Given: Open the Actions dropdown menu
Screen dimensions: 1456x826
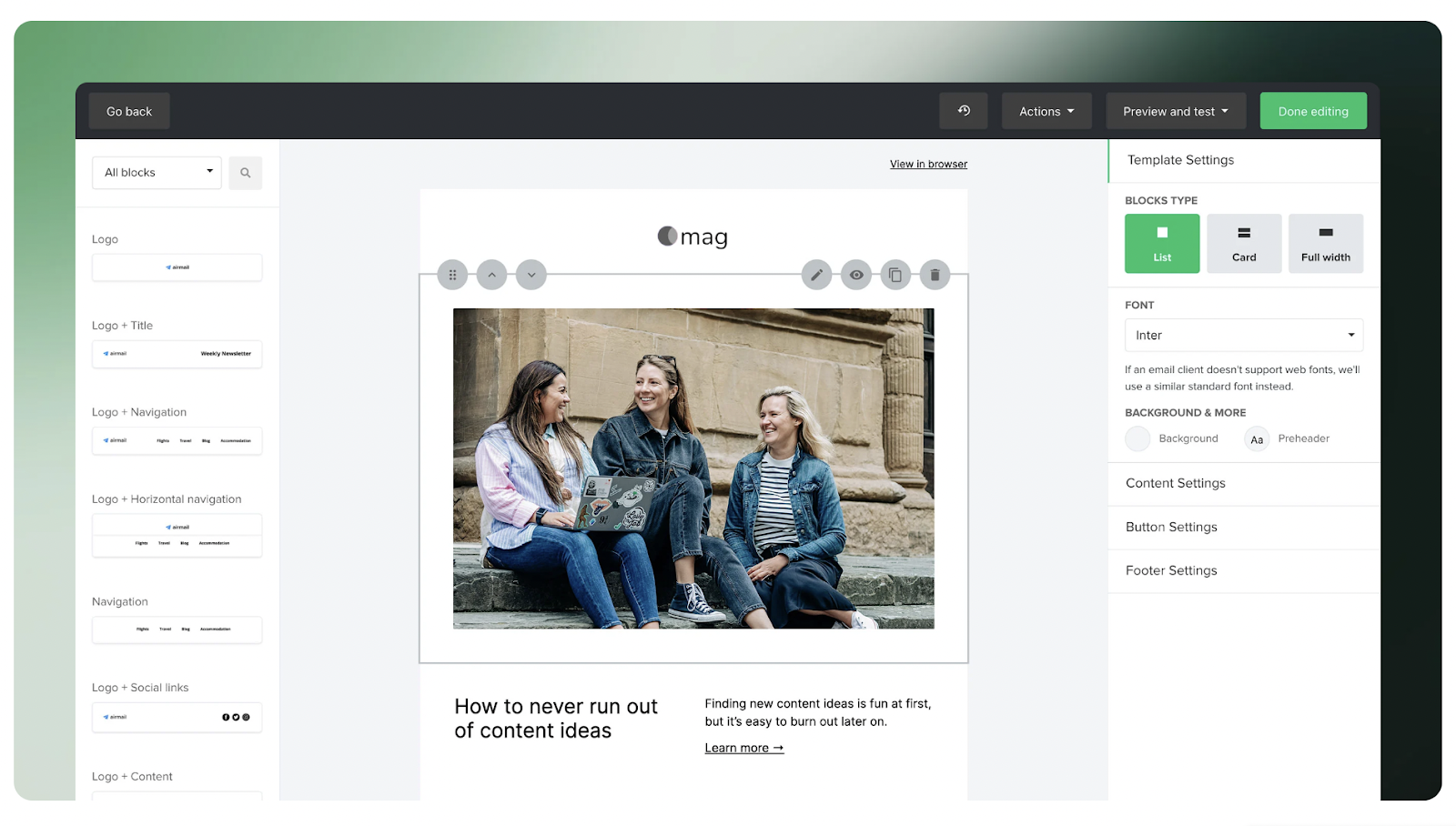Looking at the screenshot, I should point(1046,111).
